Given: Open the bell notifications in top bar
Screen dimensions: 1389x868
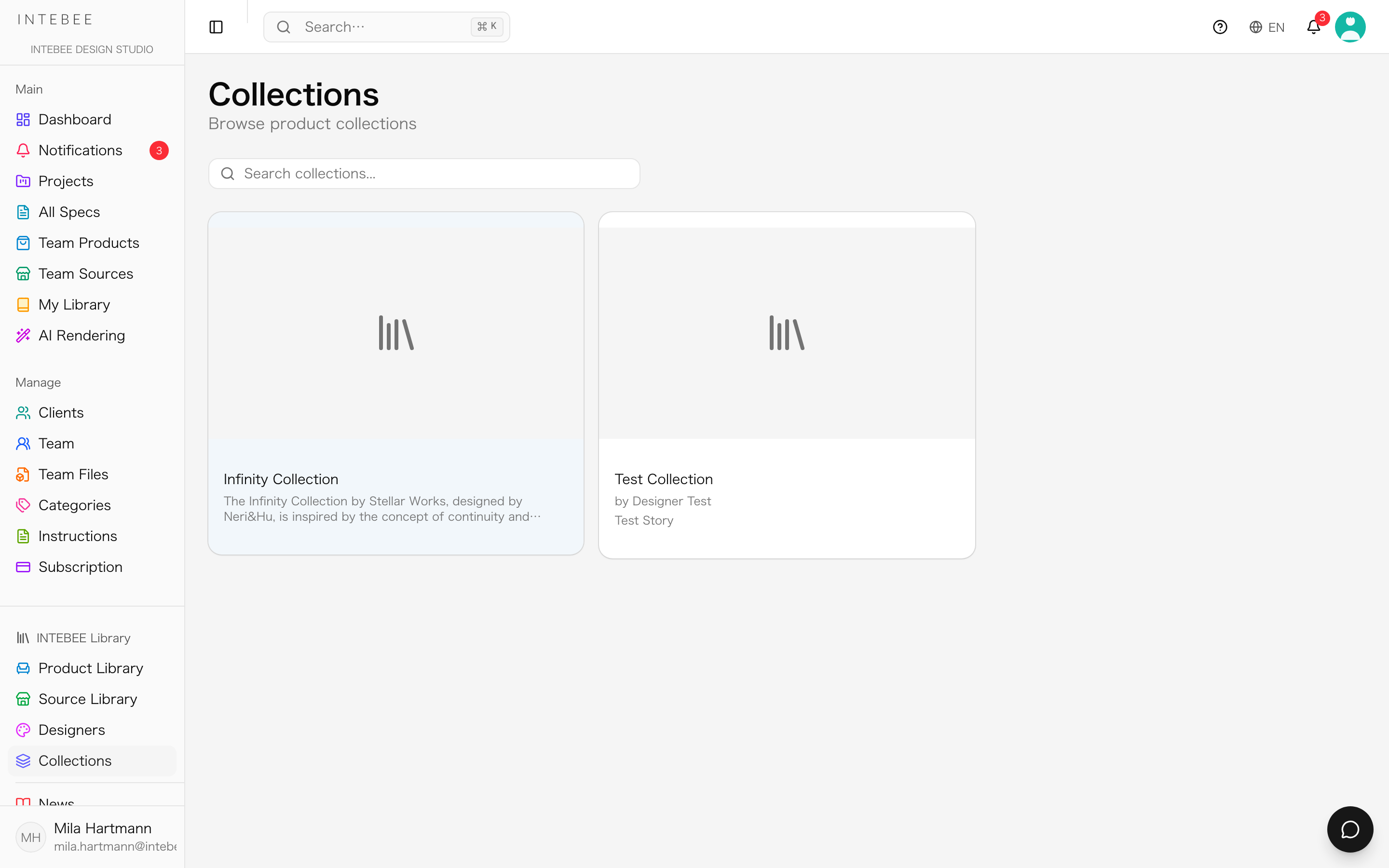Looking at the screenshot, I should [1314, 27].
